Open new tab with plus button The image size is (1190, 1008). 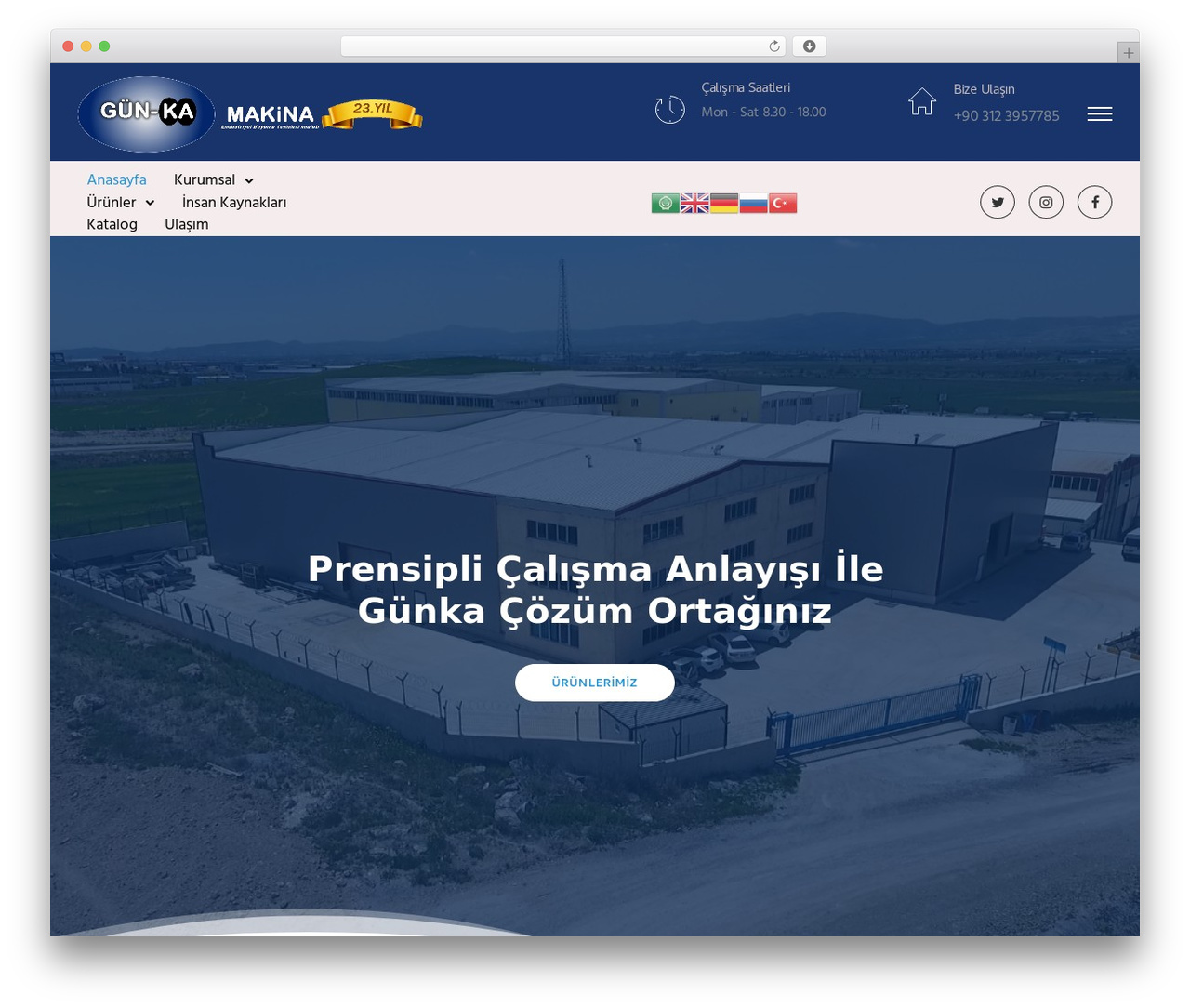click(1128, 52)
